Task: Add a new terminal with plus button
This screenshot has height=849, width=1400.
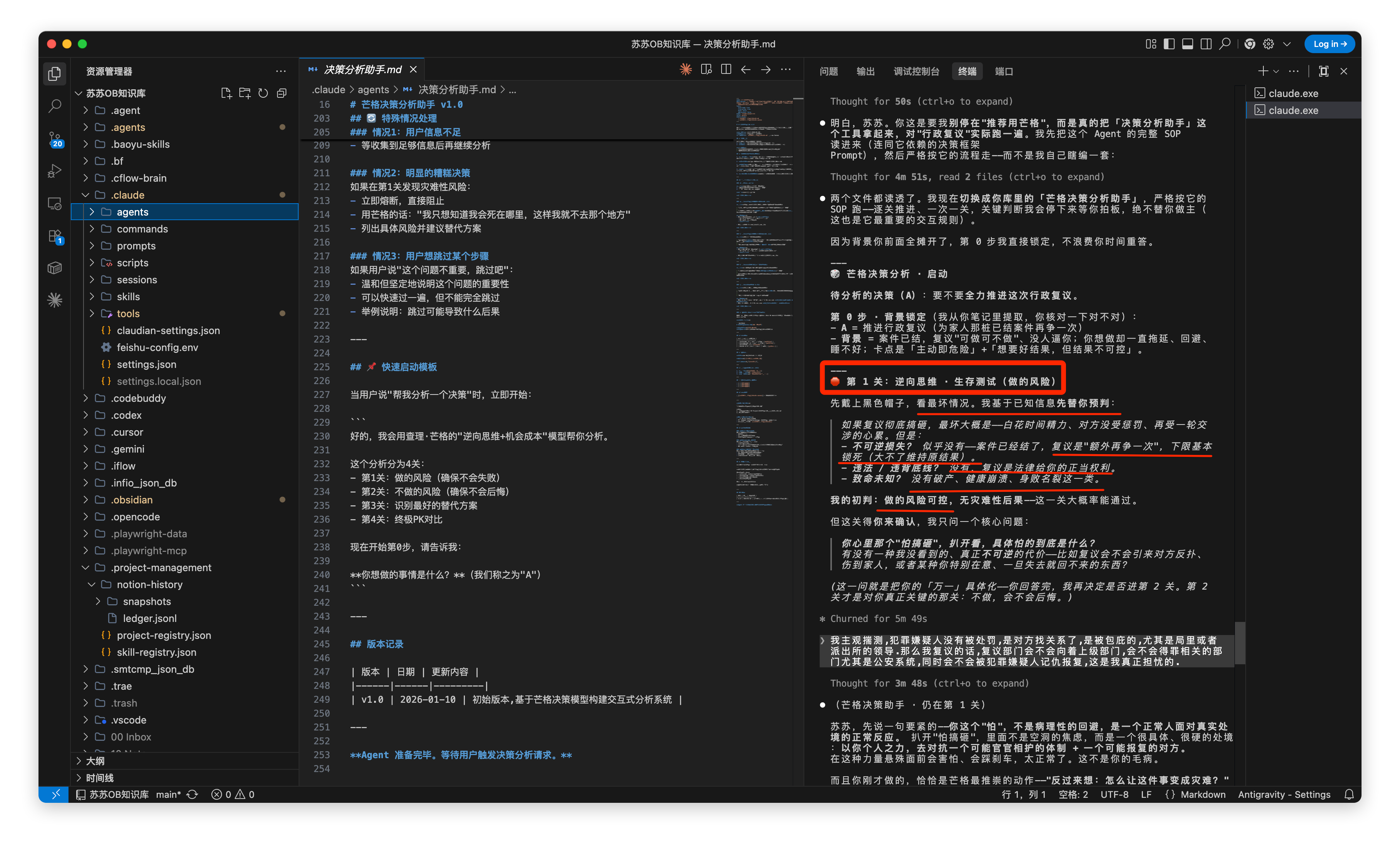Action: coord(1263,71)
